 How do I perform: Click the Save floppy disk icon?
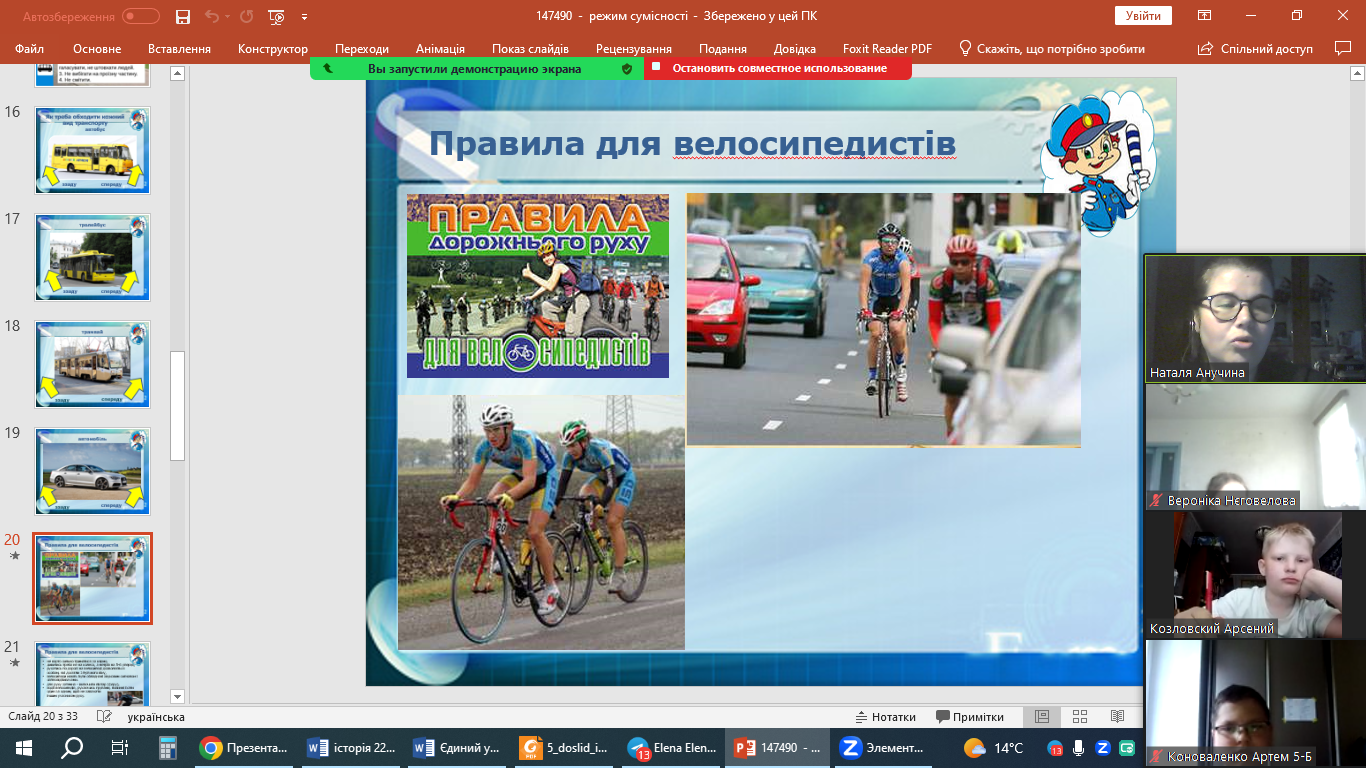pos(183,16)
